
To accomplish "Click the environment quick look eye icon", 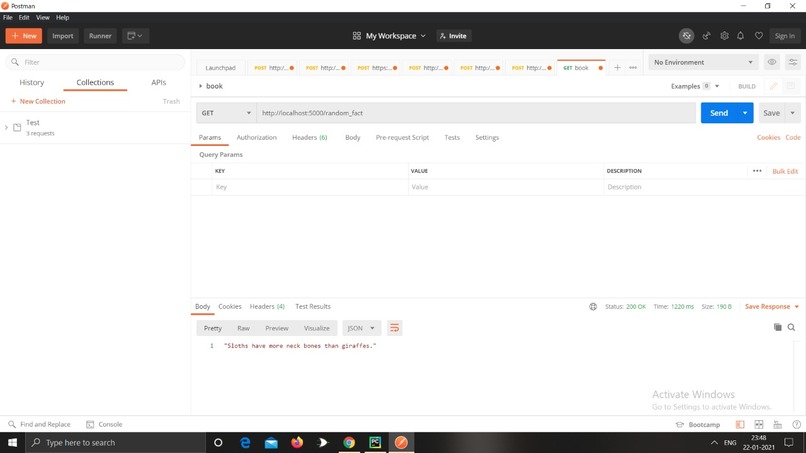I will [x=772, y=62].
